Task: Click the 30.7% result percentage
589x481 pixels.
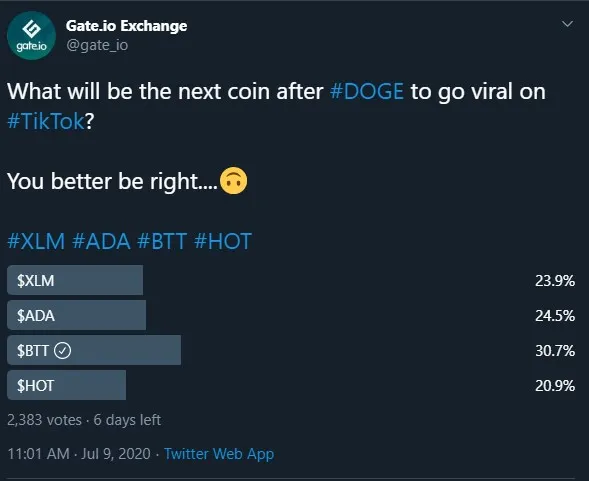Action: tap(555, 351)
